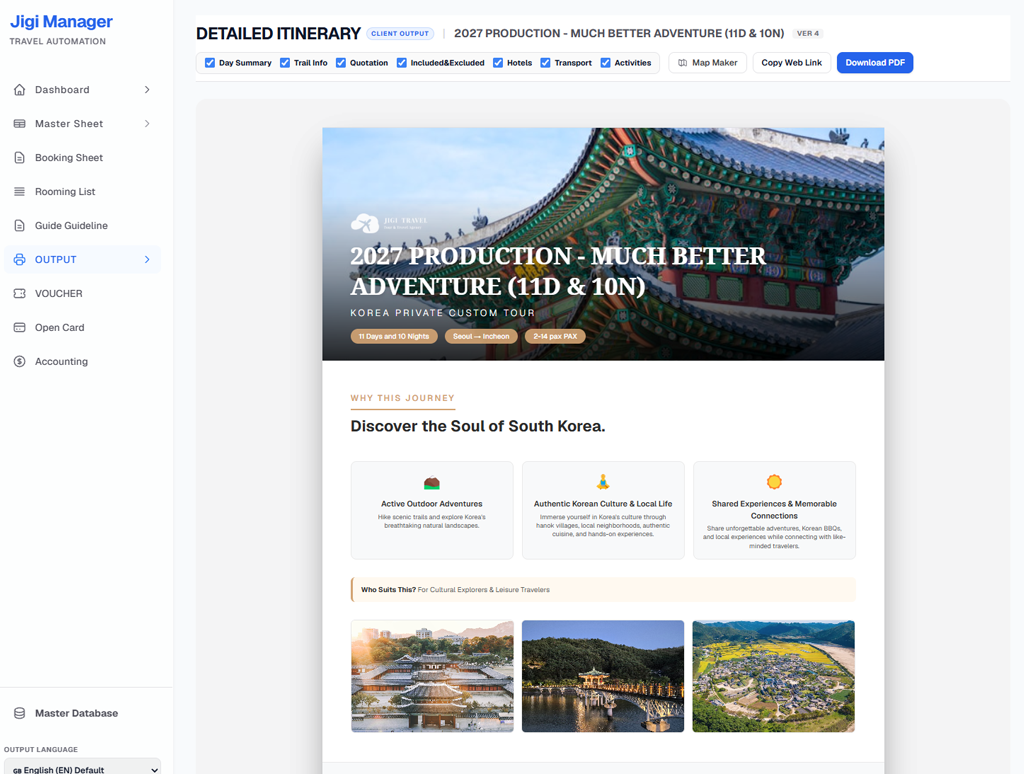This screenshot has width=1024, height=774.
Task: Click the Rooming List lines icon
Action: [x=20, y=191]
